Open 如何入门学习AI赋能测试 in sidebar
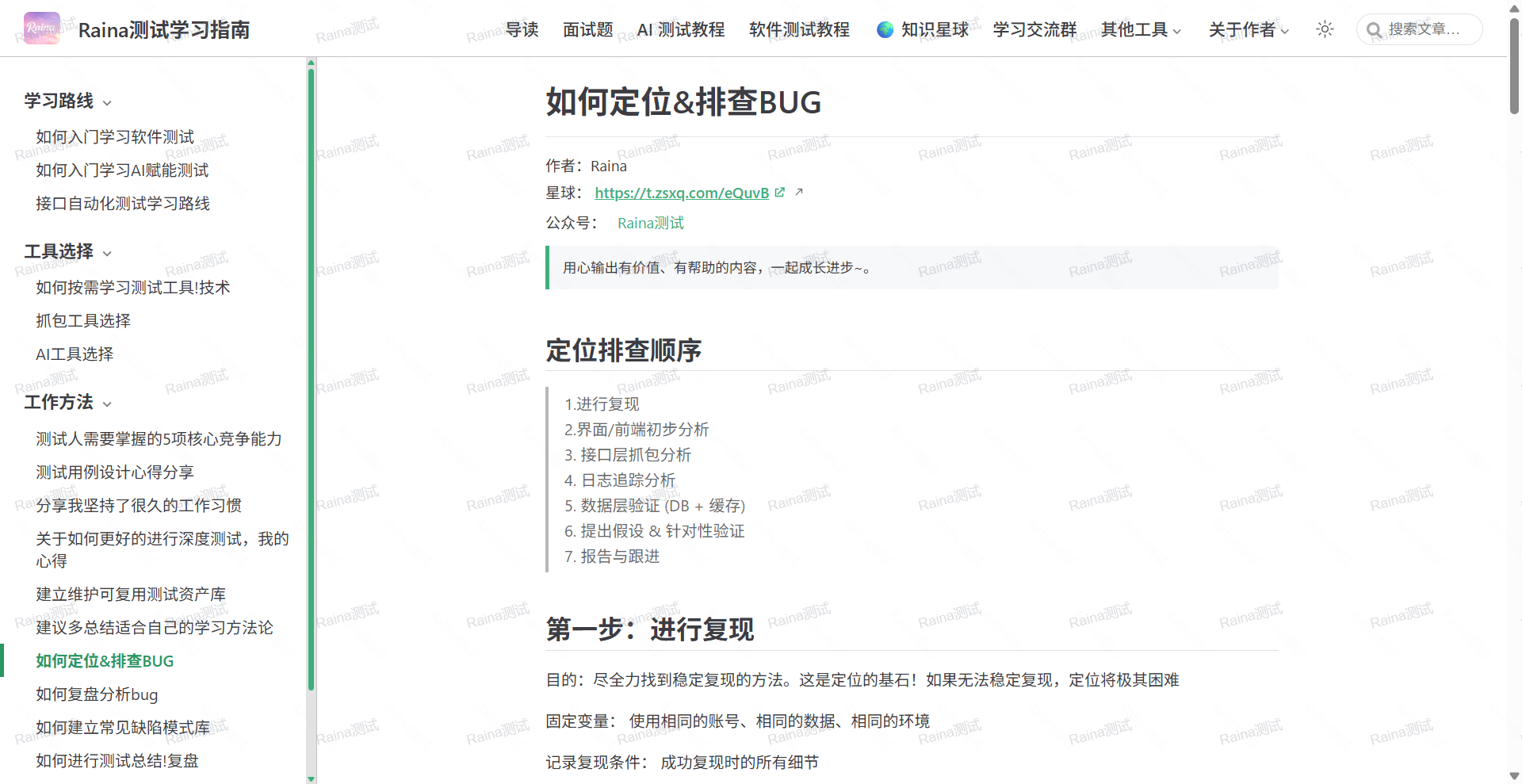The height and width of the screenshot is (784, 1522). (122, 170)
